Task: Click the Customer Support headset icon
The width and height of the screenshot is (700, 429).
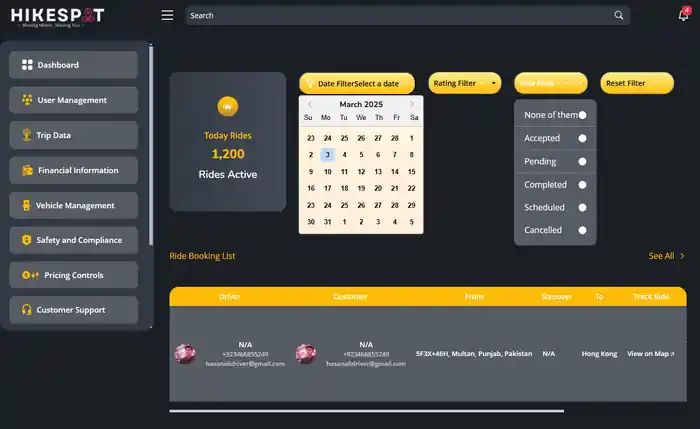Action: tap(27, 309)
